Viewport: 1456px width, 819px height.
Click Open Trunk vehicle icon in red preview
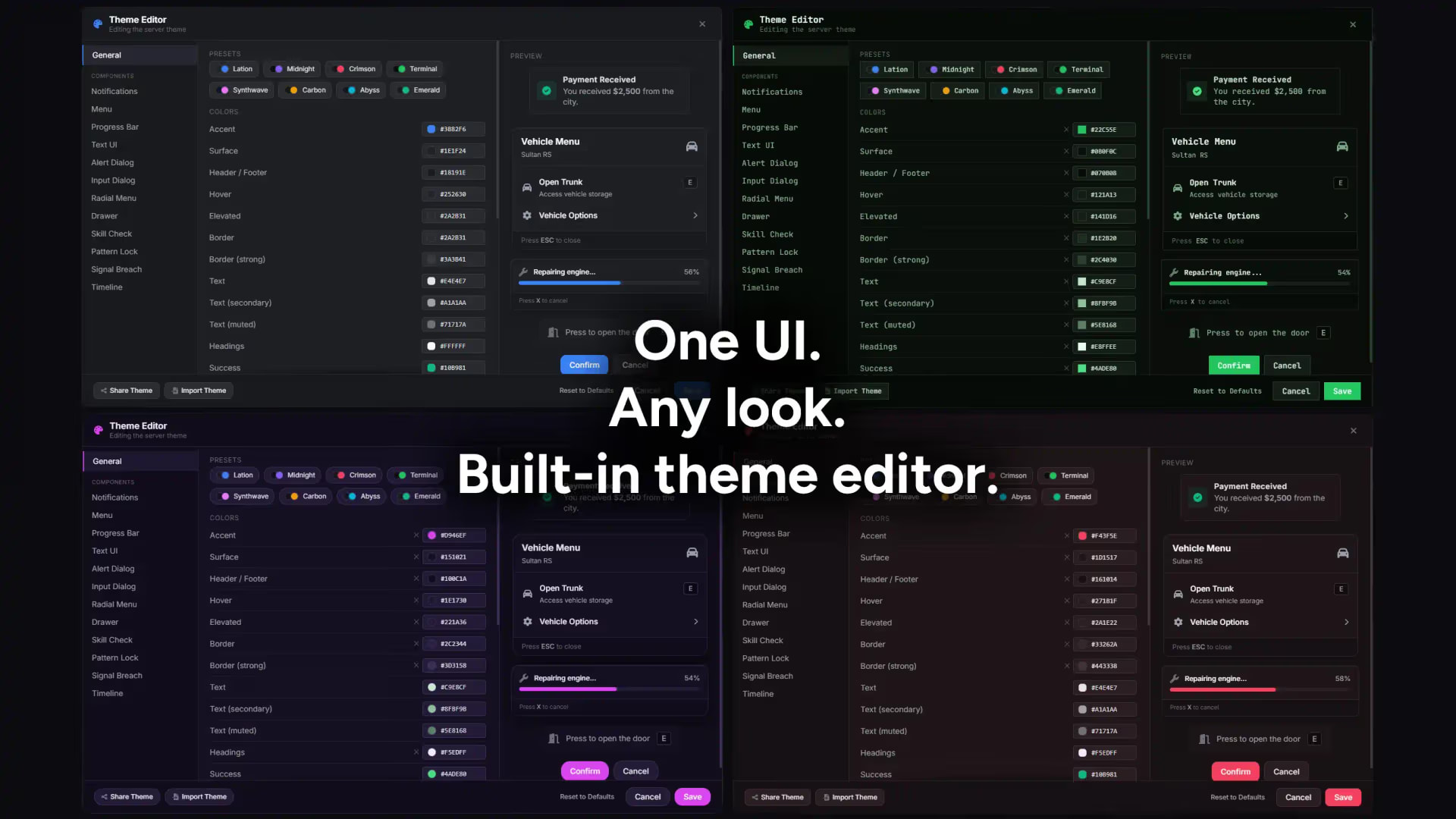click(1178, 594)
